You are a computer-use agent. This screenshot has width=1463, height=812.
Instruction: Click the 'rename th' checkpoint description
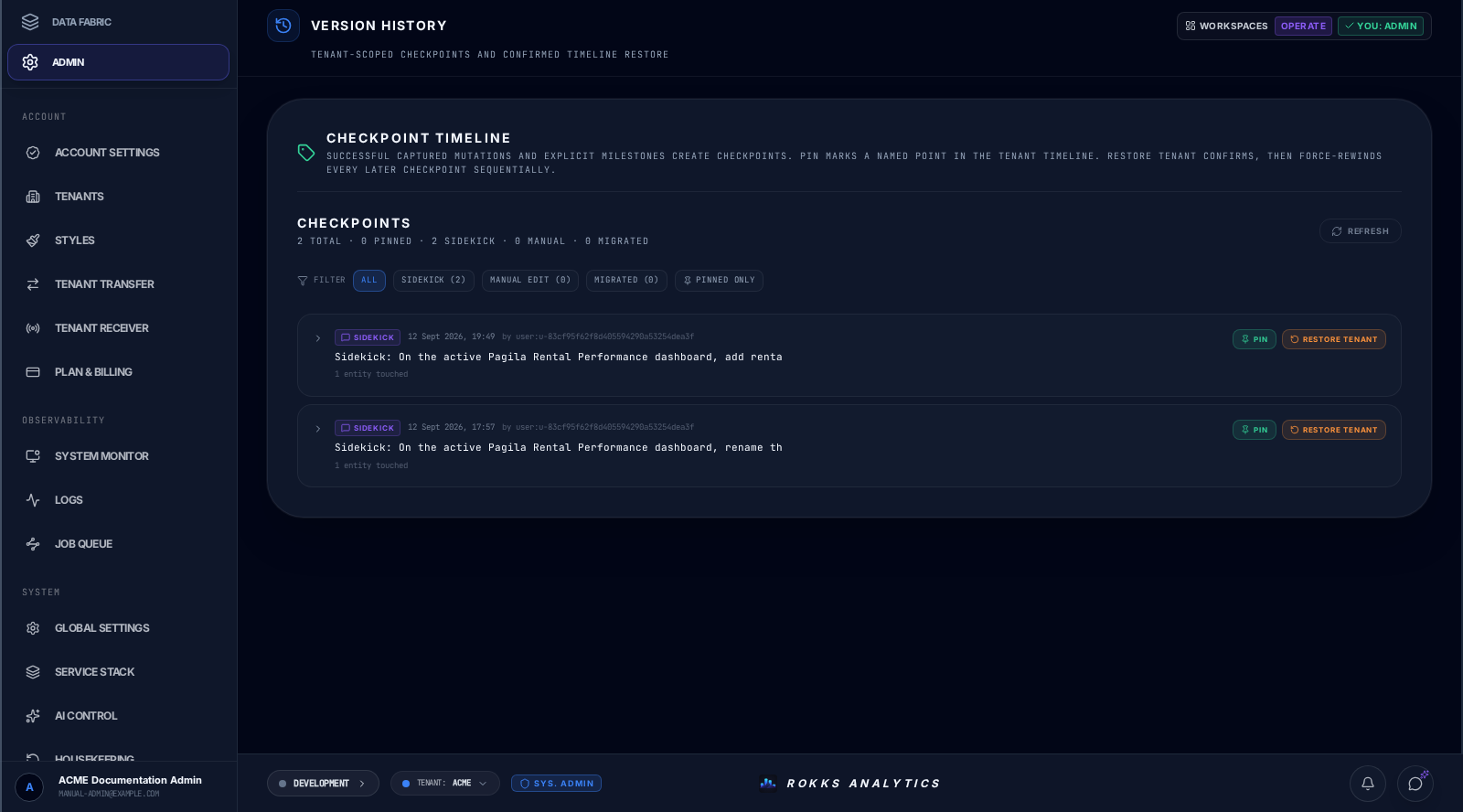pos(559,448)
